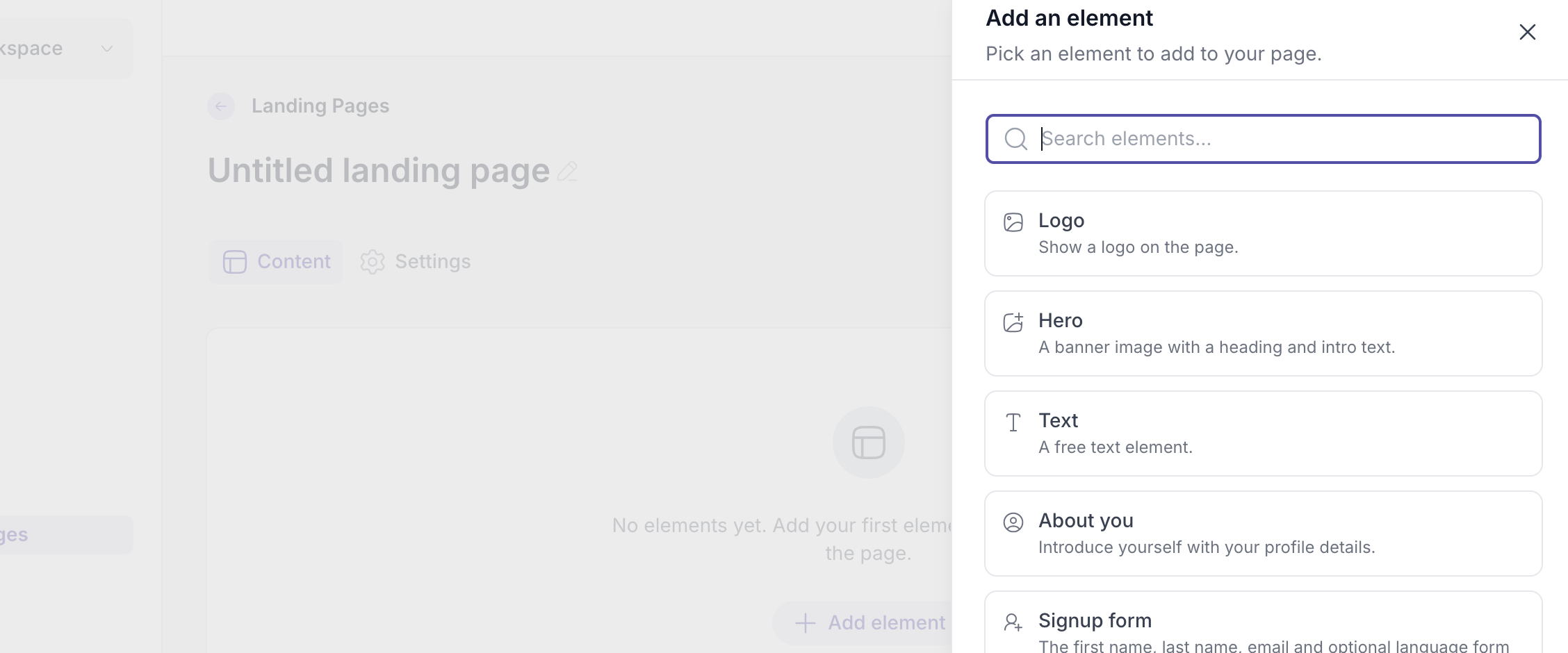Viewport: 1568px width, 653px height.
Task: Choose the About you element card
Action: pyautogui.click(x=1264, y=534)
